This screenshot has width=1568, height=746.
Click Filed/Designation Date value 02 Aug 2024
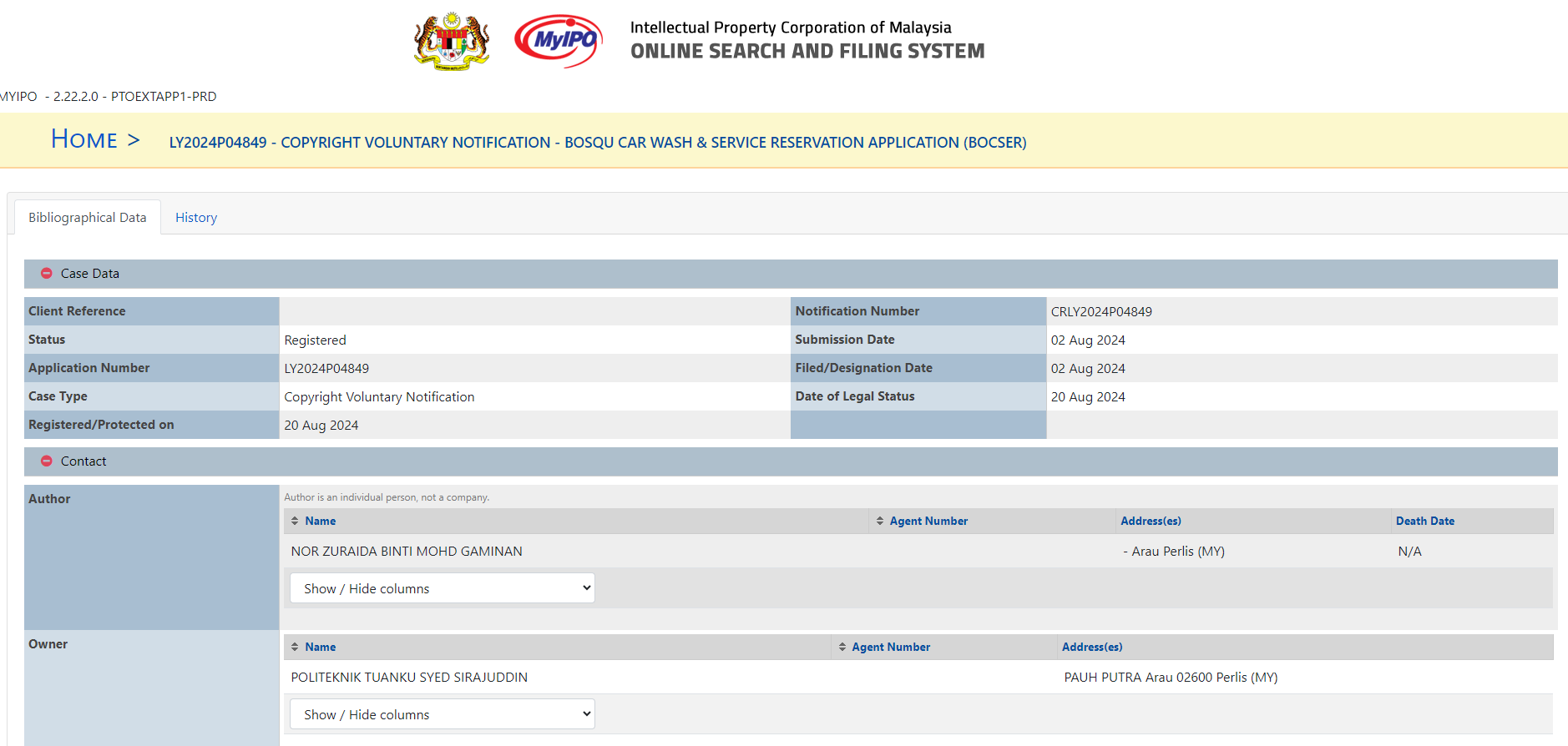(1088, 369)
